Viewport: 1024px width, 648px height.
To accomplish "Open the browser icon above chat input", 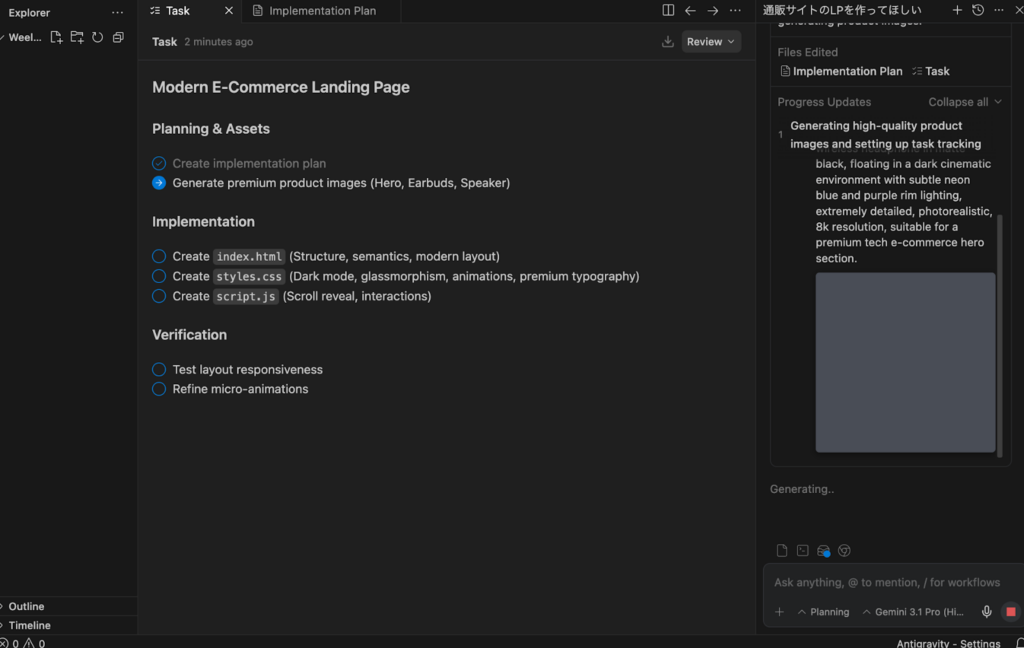I will [844, 551].
